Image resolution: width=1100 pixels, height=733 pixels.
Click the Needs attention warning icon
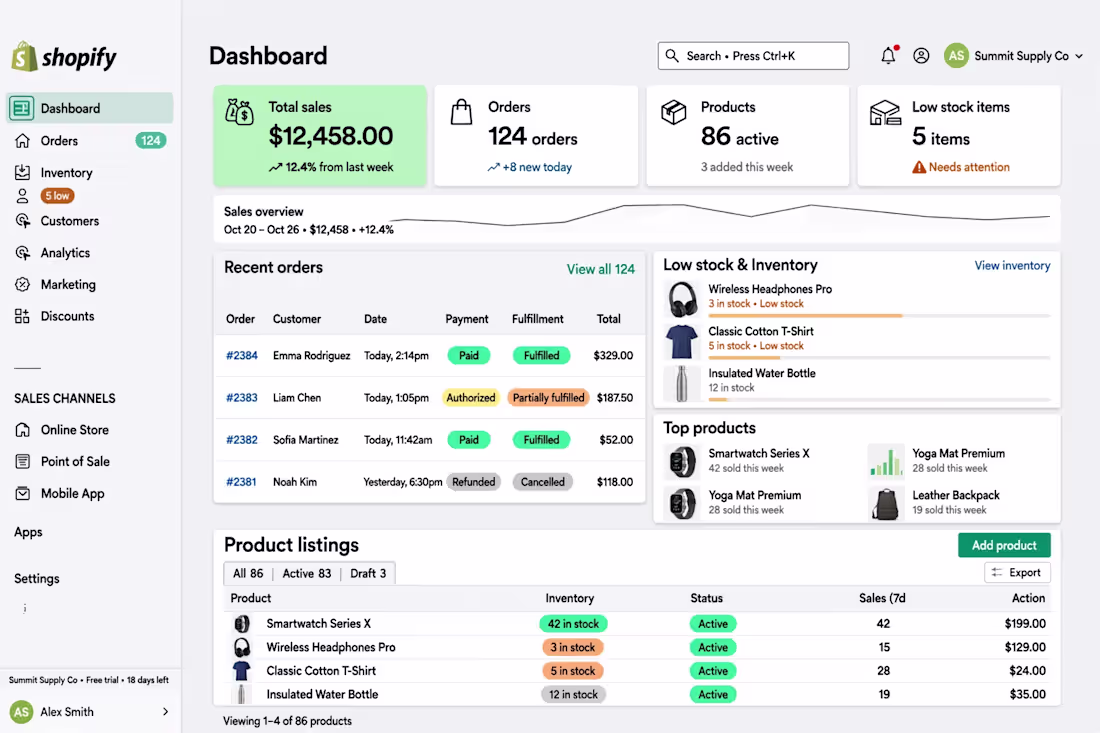point(919,167)
